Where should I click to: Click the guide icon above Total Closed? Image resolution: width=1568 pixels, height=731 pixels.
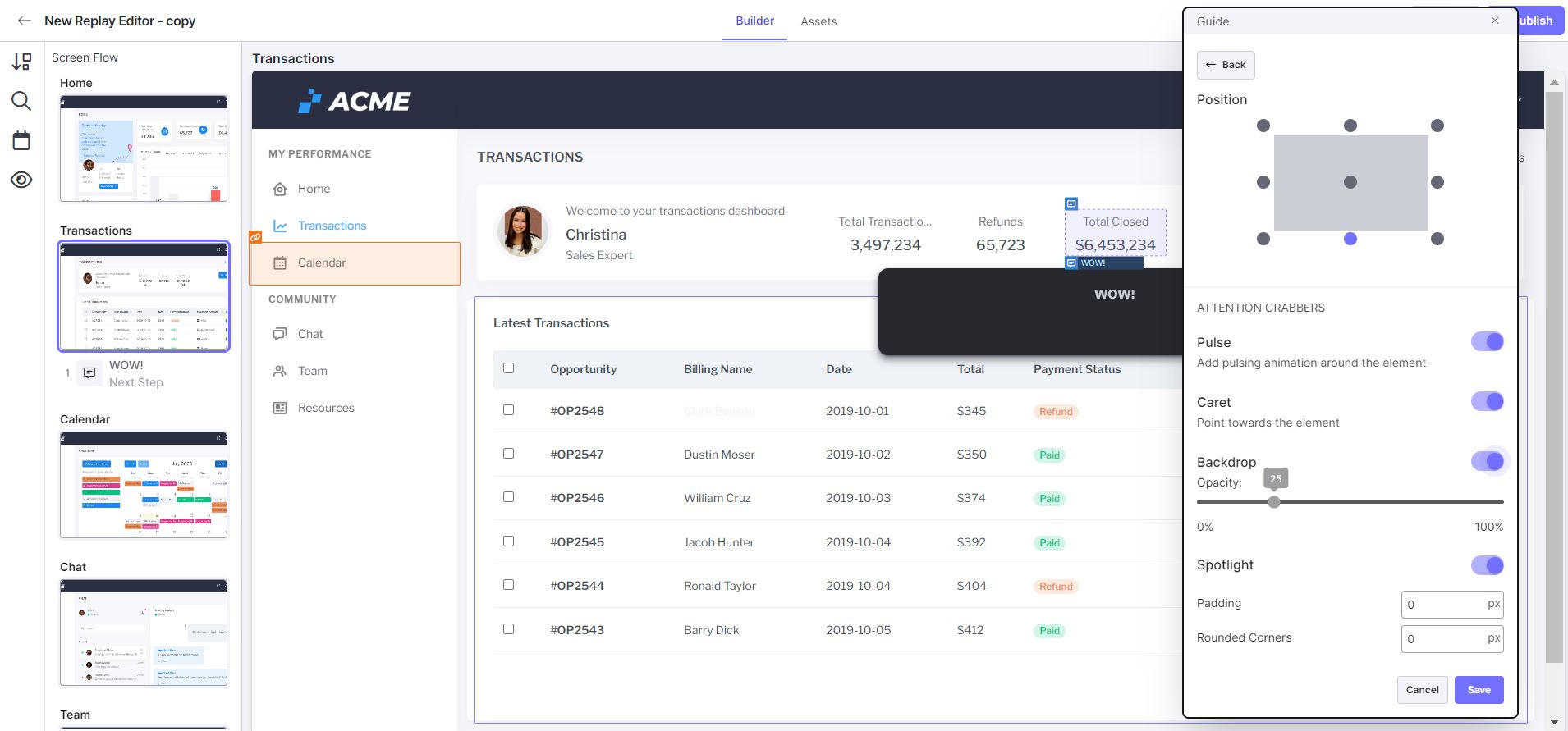pyautogui.click(x=1071, y=203)
